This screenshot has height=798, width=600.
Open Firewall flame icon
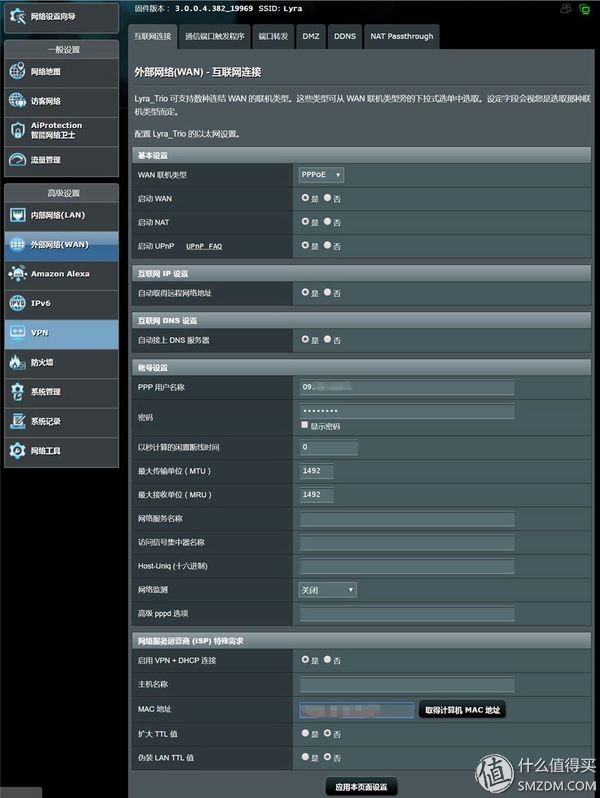click(x=17, y=362)
